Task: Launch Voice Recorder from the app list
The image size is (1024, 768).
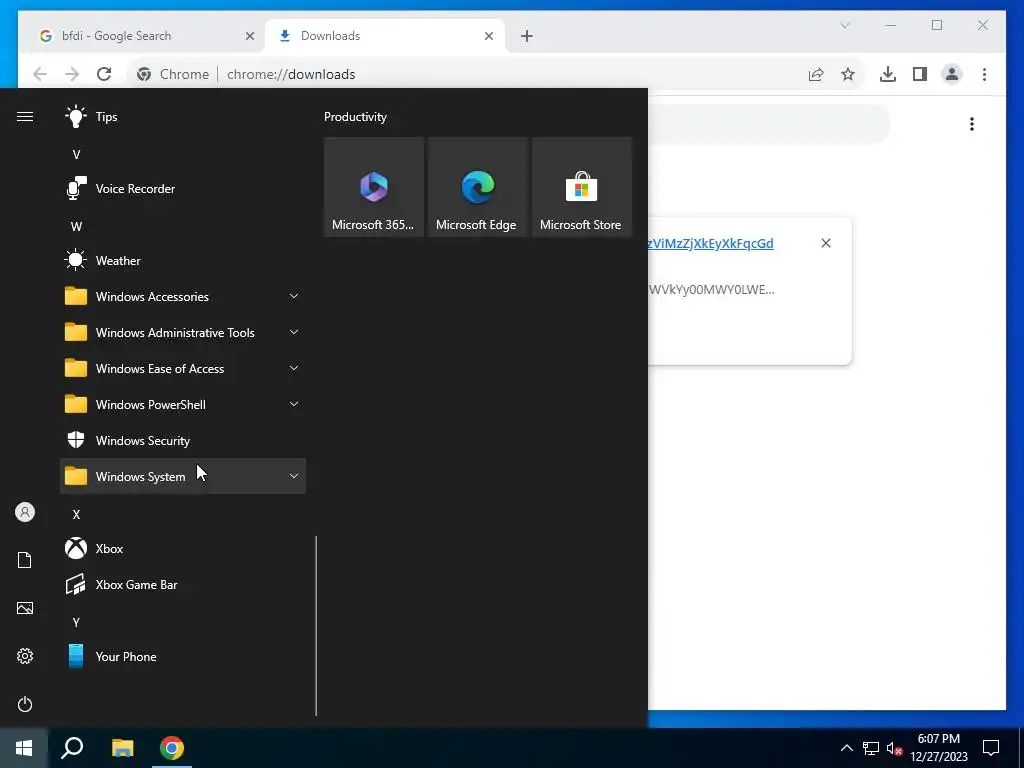Action: (x=183, y=189)
